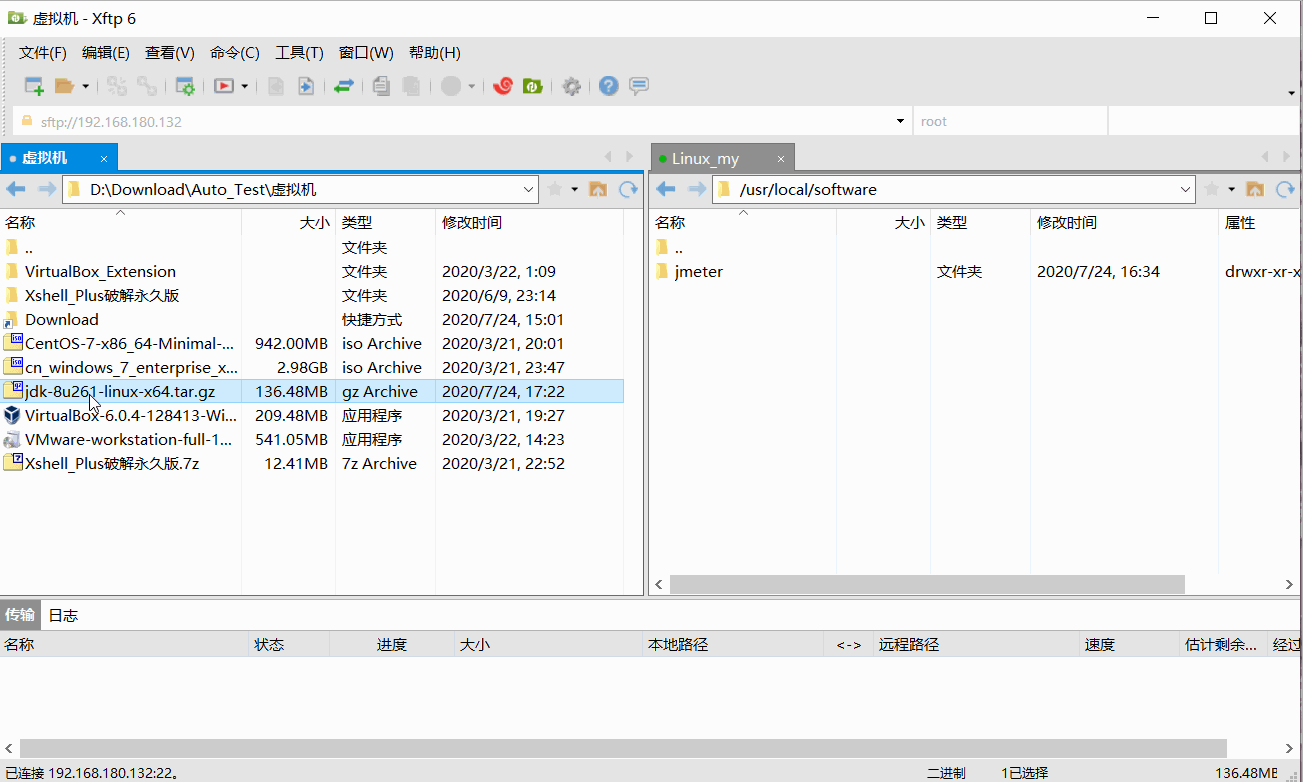This screenshot has height=782, width=1303.
Task: Close the Linux_my tab
Action: coord(781,159)
